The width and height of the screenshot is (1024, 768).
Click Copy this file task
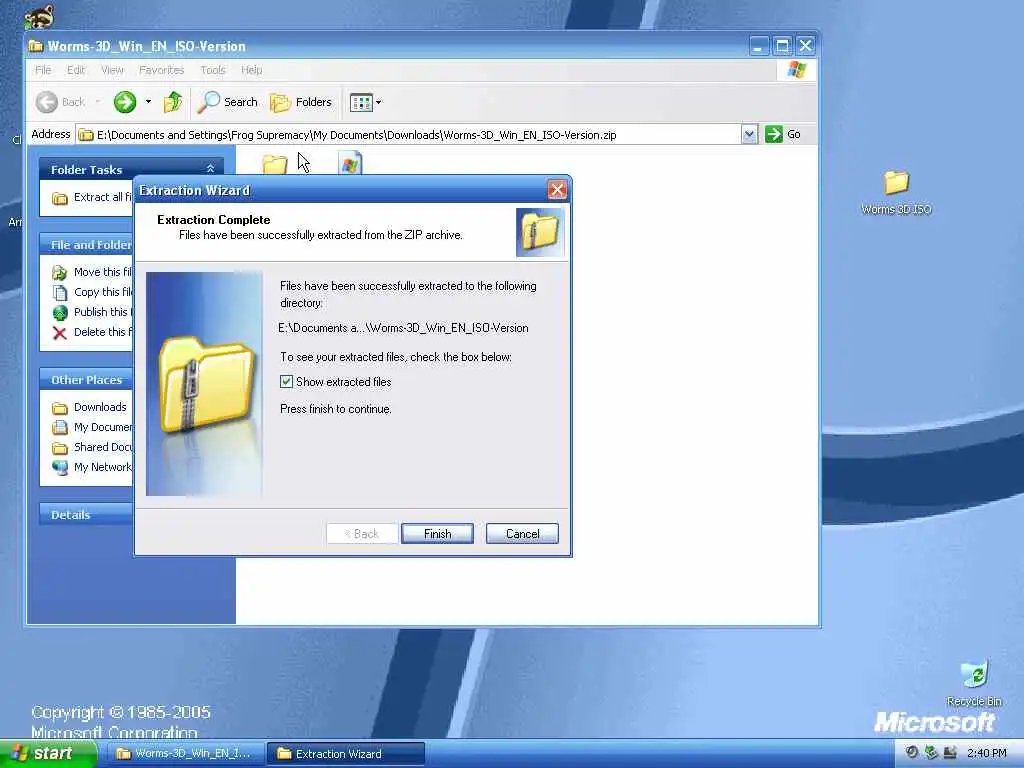[x=103, y=292]
